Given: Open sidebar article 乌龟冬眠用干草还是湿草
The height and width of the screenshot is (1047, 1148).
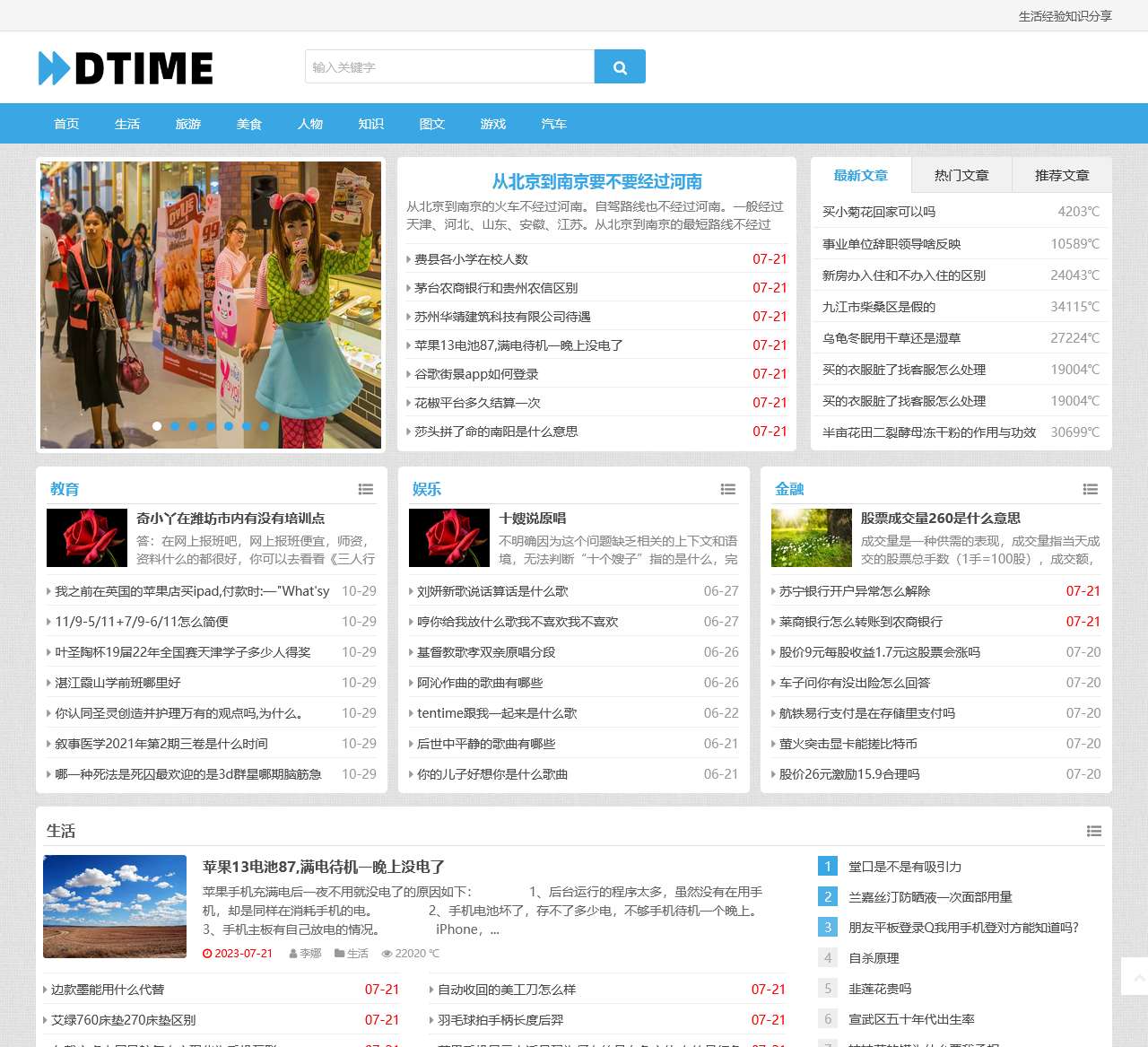Looking at the screenshot, I should pos(891,338).
